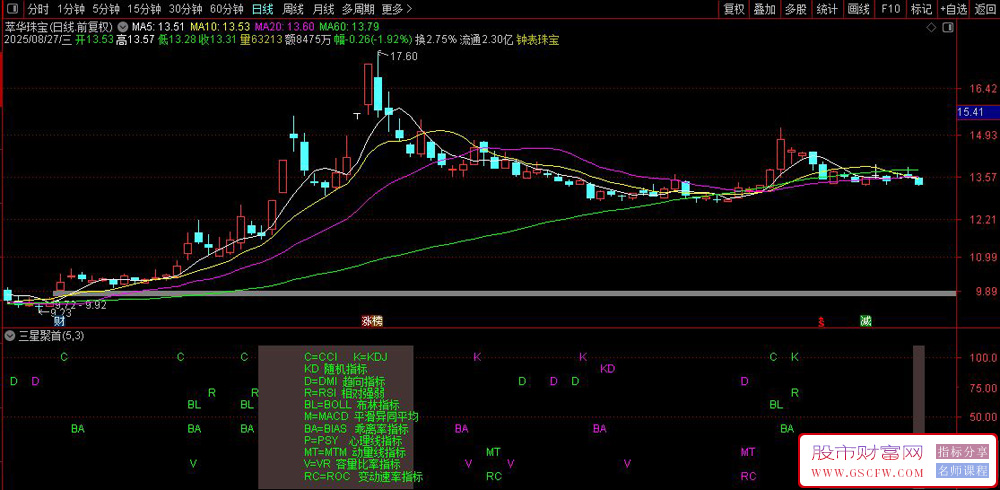Switch to the 分时 view
This screenshot has height=490, width=1000.
[38, 9]
